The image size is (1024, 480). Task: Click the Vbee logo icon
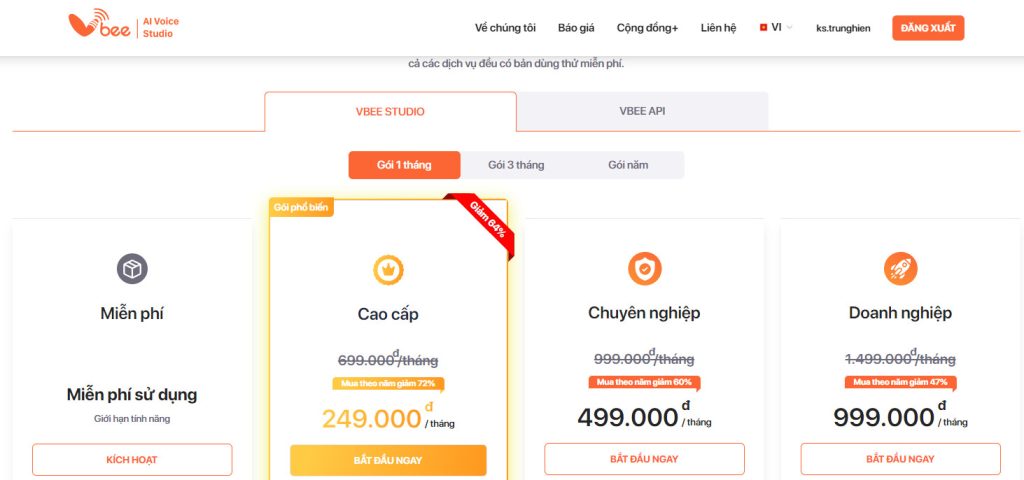click(95, 27)
